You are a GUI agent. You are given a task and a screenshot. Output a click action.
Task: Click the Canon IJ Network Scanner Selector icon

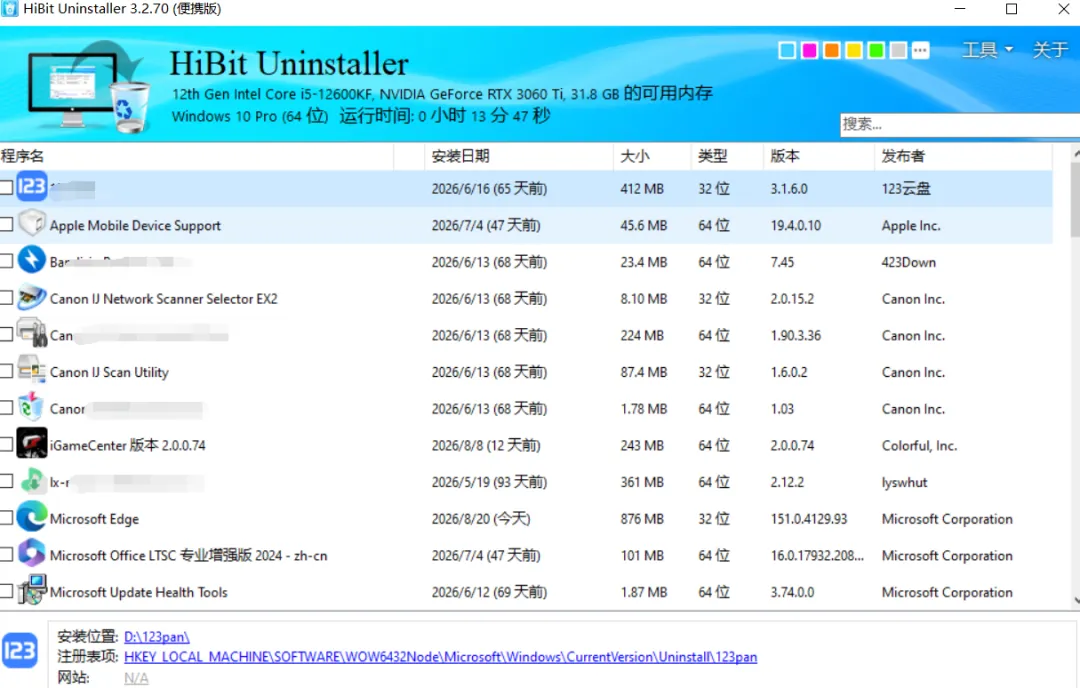click(x=32, y=297)
